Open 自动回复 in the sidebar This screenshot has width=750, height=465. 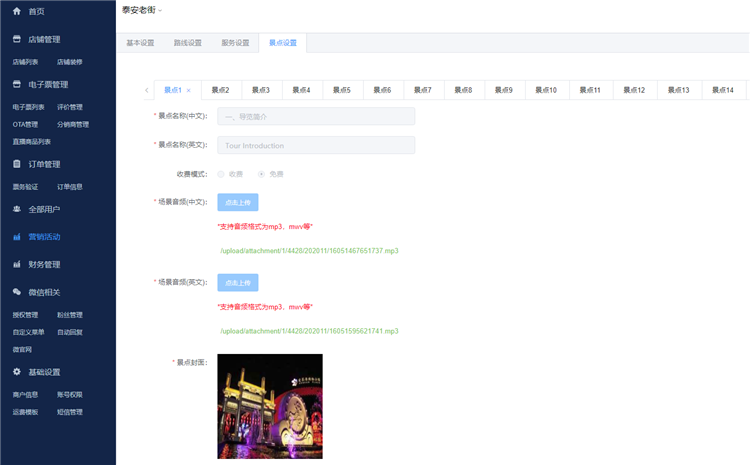coord(70,332)
